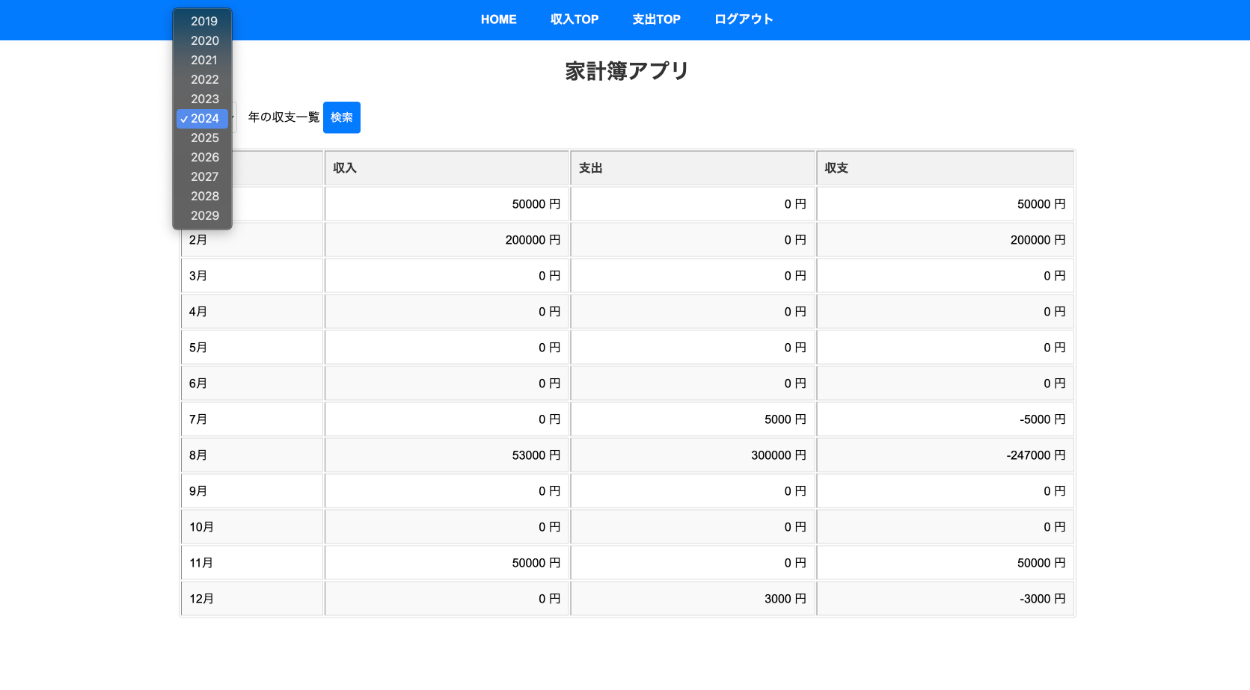Viewport: 1250px width, 690px height.
Task: Choose 2027 in the year options
Action: point(204,177)
